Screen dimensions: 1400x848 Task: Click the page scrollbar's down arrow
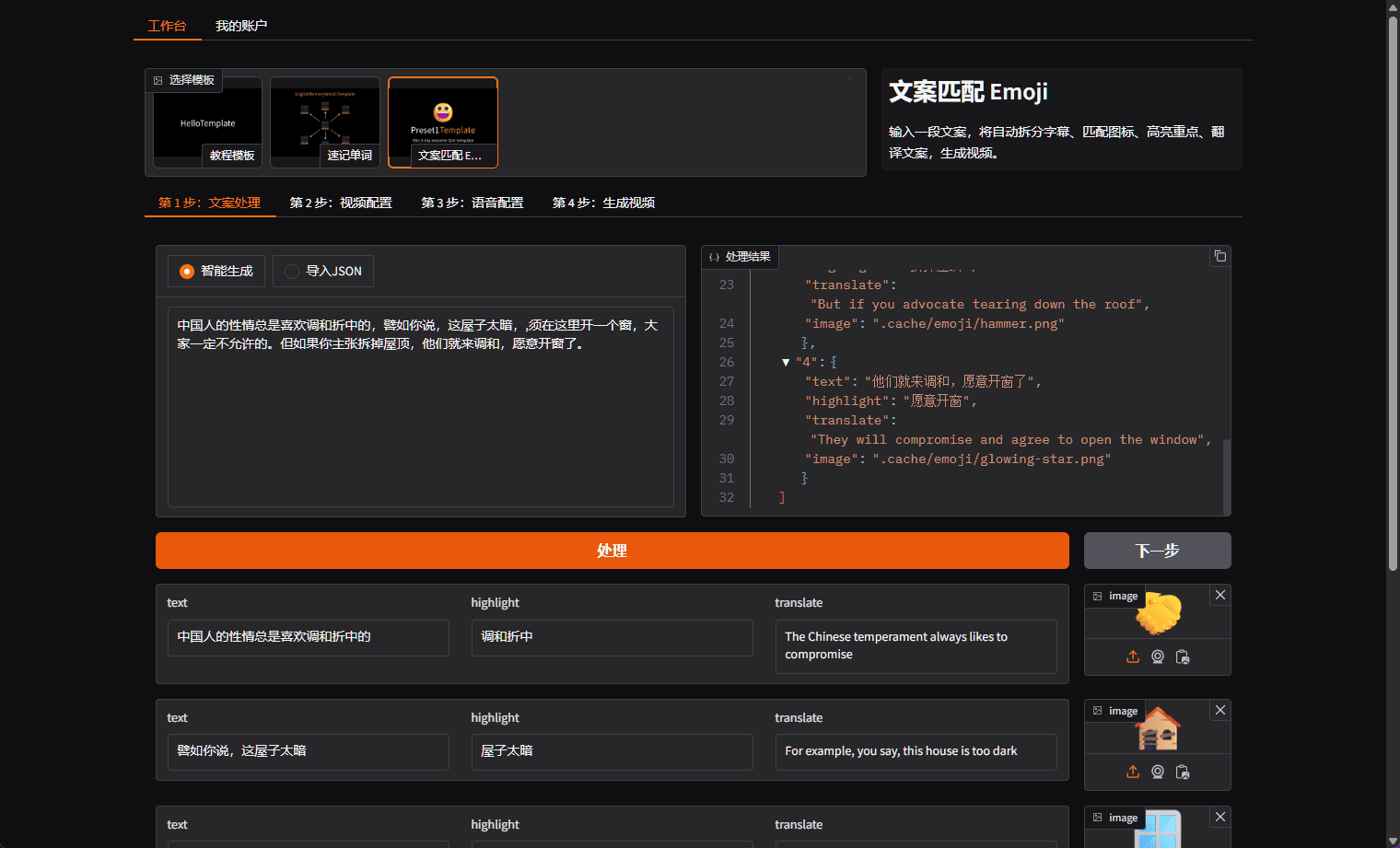click(x=1393, y=841)
